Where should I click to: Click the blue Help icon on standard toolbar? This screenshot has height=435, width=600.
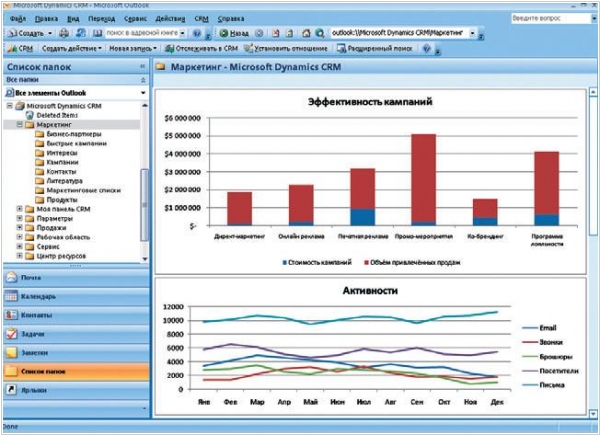(197, 33)
